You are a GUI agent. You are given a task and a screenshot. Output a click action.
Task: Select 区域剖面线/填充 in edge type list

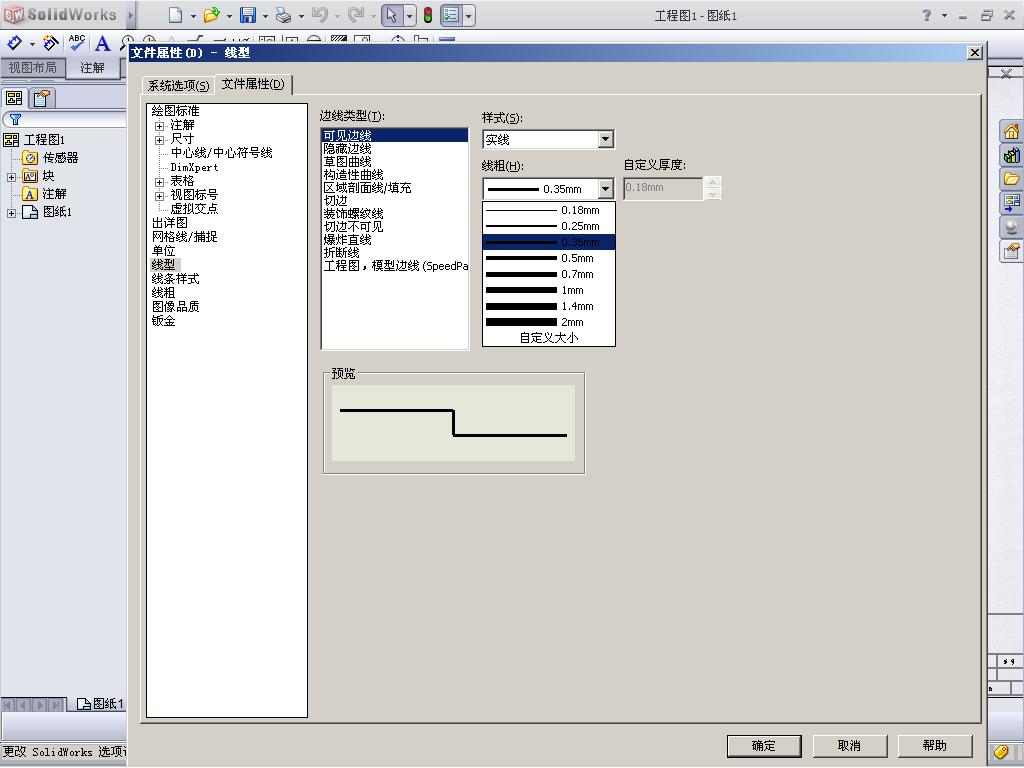(368, 188)
